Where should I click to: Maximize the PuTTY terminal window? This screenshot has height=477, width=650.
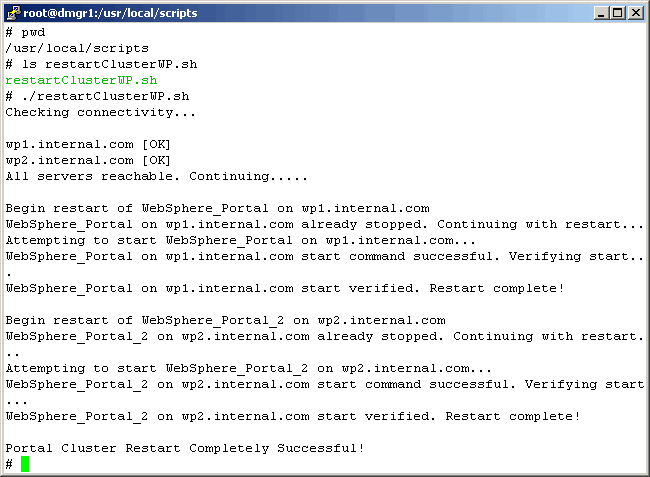point(616,13)
